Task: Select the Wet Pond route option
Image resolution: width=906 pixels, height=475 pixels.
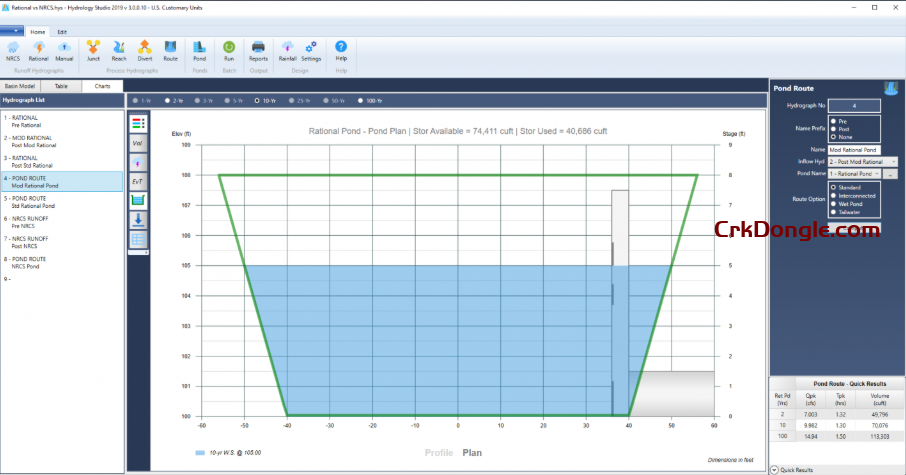Action: tap(834, 204)
